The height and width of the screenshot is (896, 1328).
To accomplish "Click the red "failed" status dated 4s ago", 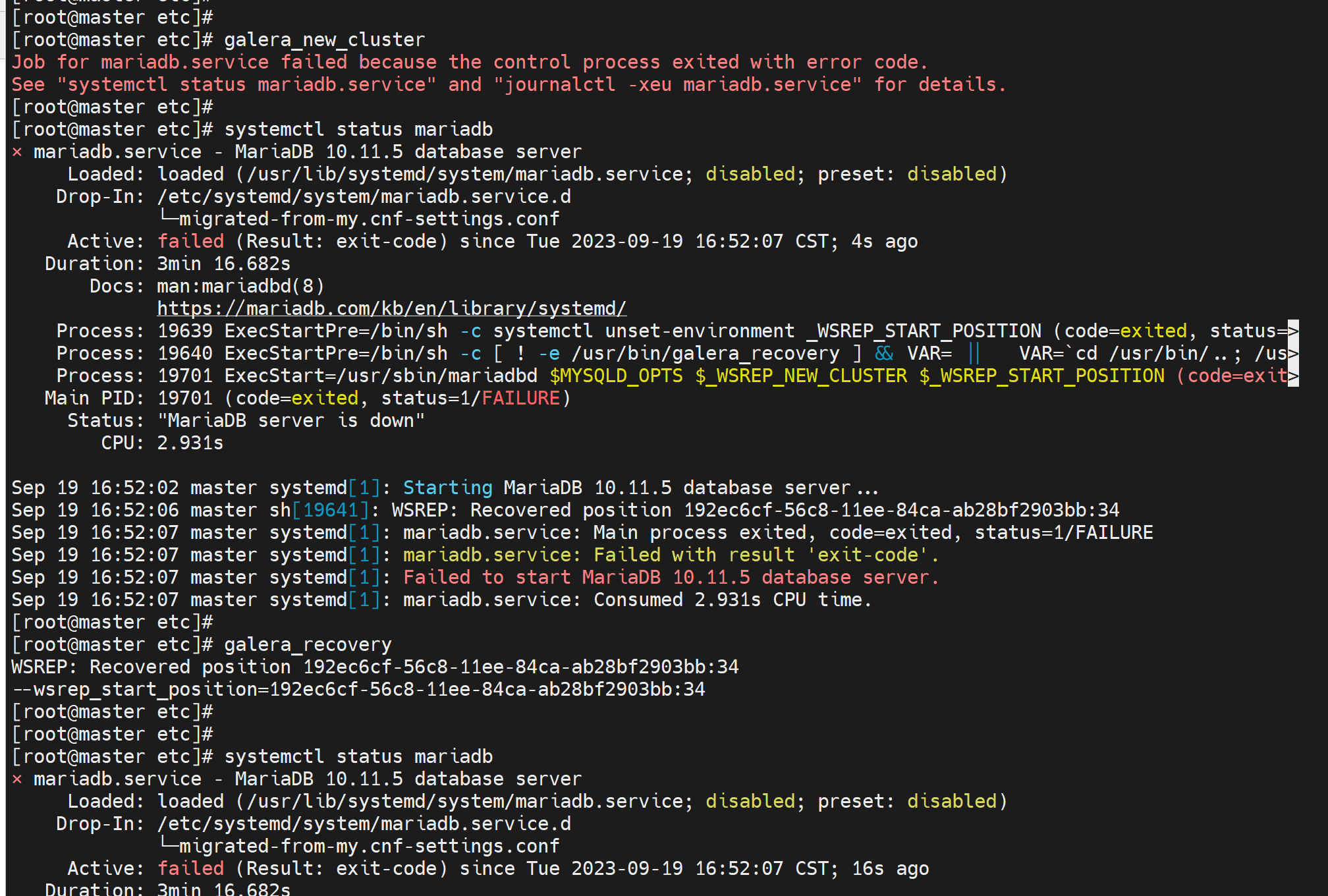I will [190, 241].
